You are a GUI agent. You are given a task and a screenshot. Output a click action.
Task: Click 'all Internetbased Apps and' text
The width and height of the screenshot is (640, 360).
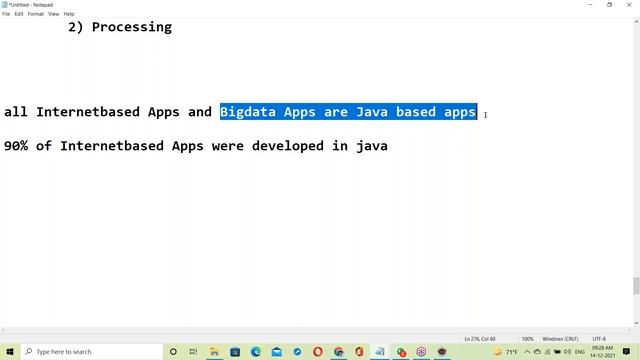(x=108, y=111)
